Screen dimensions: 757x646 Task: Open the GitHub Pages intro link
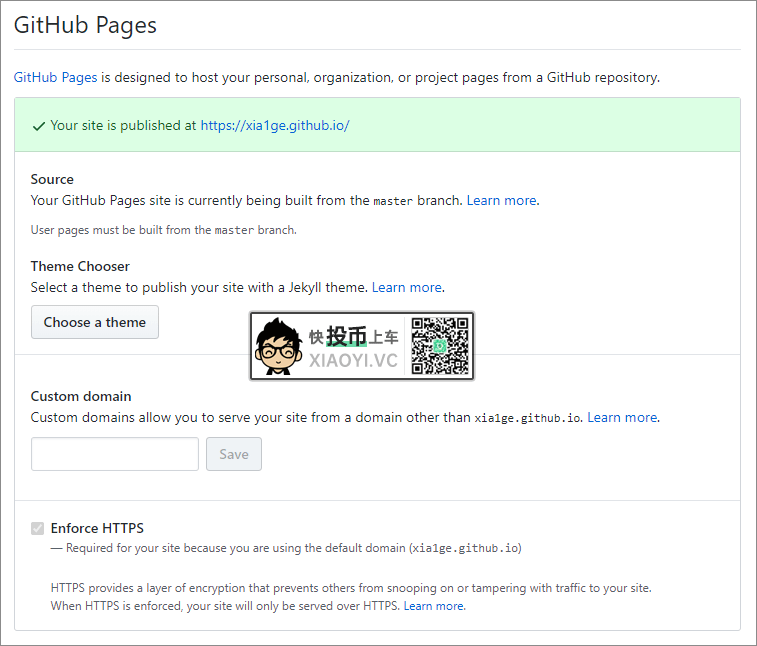[x=56, y=77]
